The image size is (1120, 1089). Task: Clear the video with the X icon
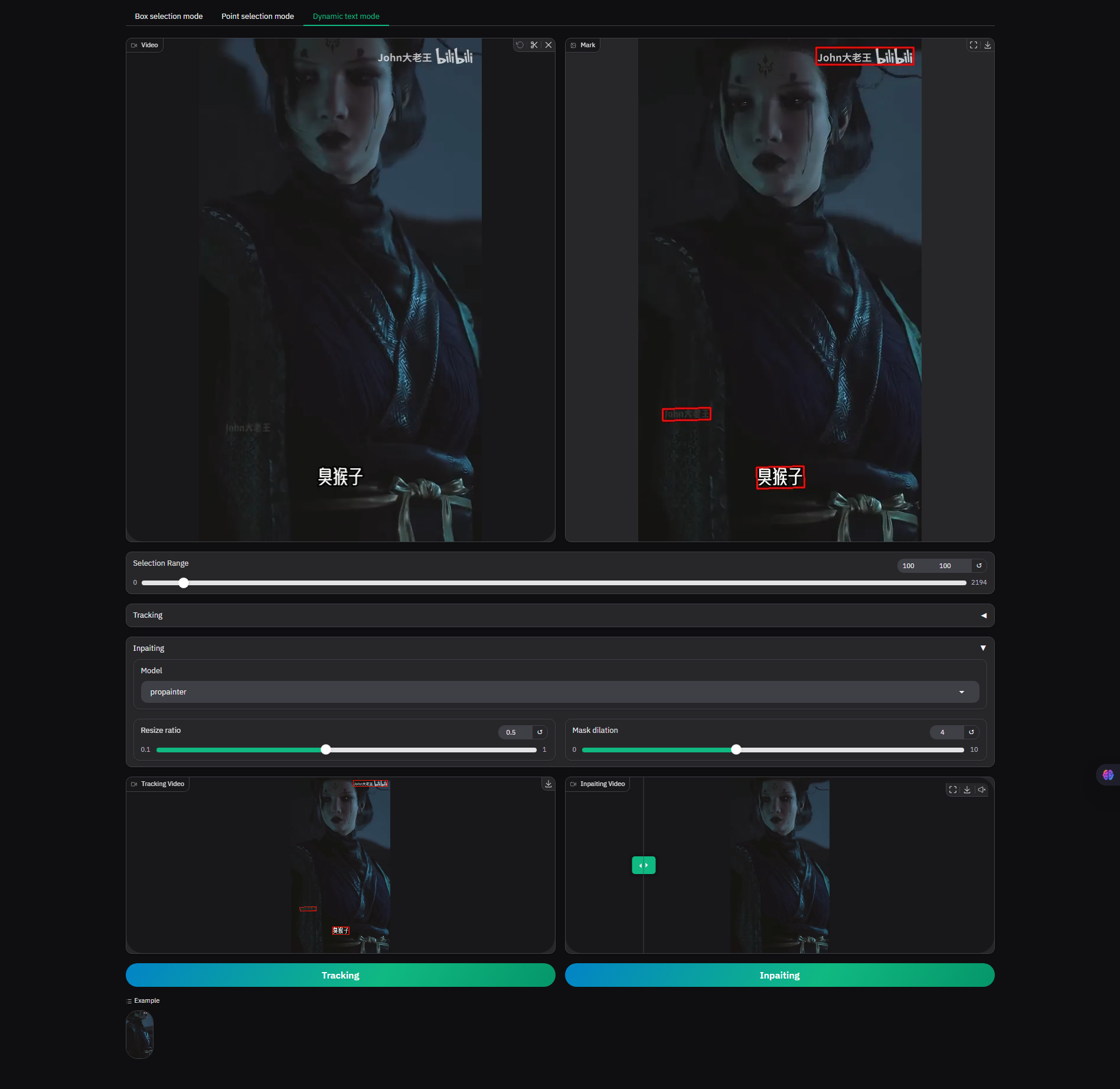tap(548, 45)
